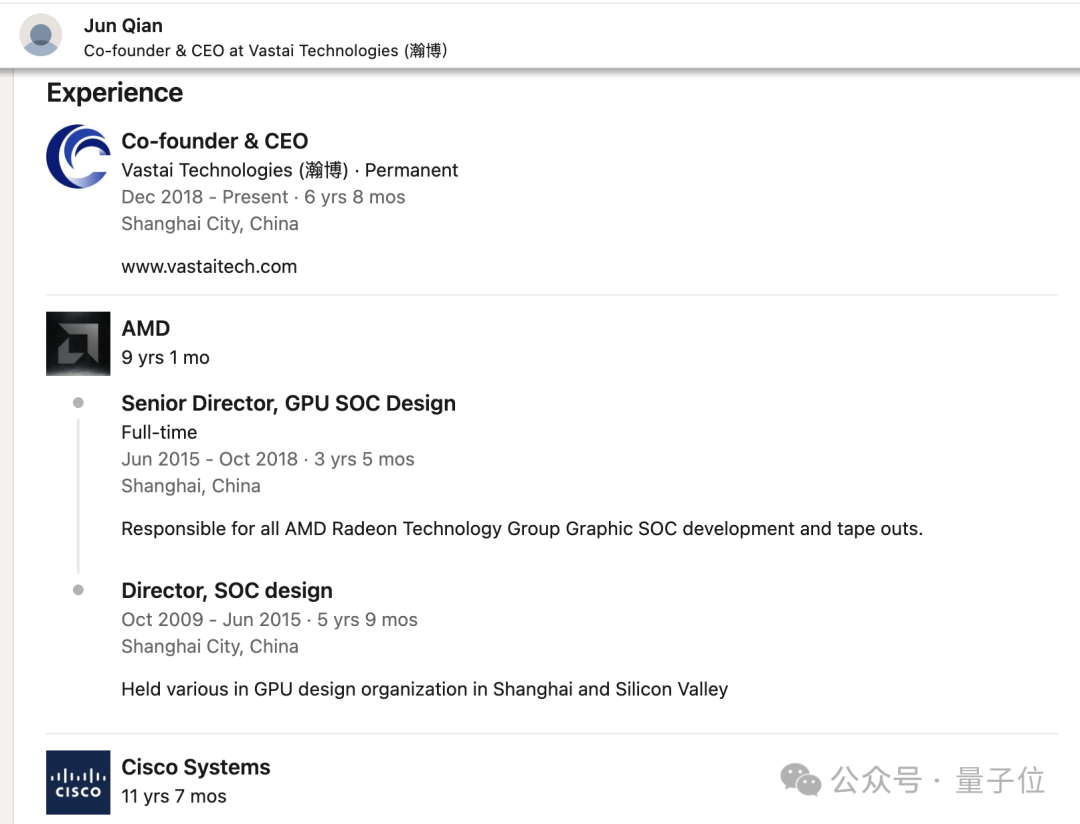1080x824 pixels.
Task: Click the GPU design organization description text
Action: [x=425, y=689]
